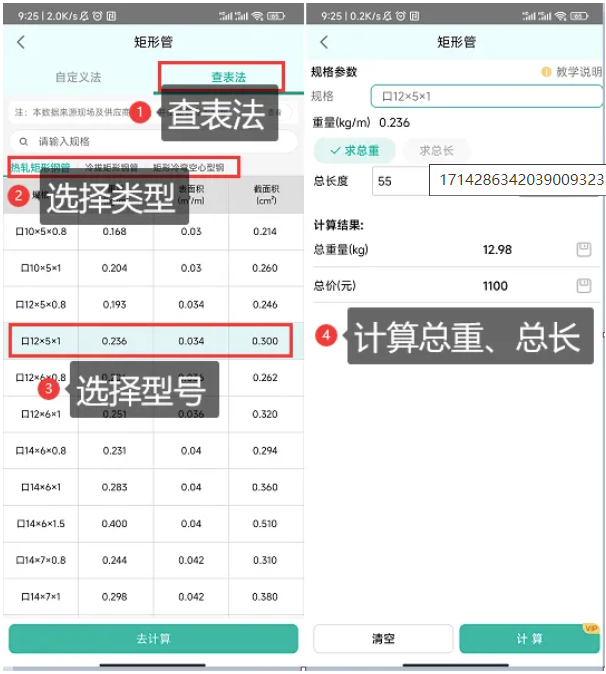Go back from right 矩形管 calculator screen
Viewport: 606px width, 674px height.
(324, 42)
